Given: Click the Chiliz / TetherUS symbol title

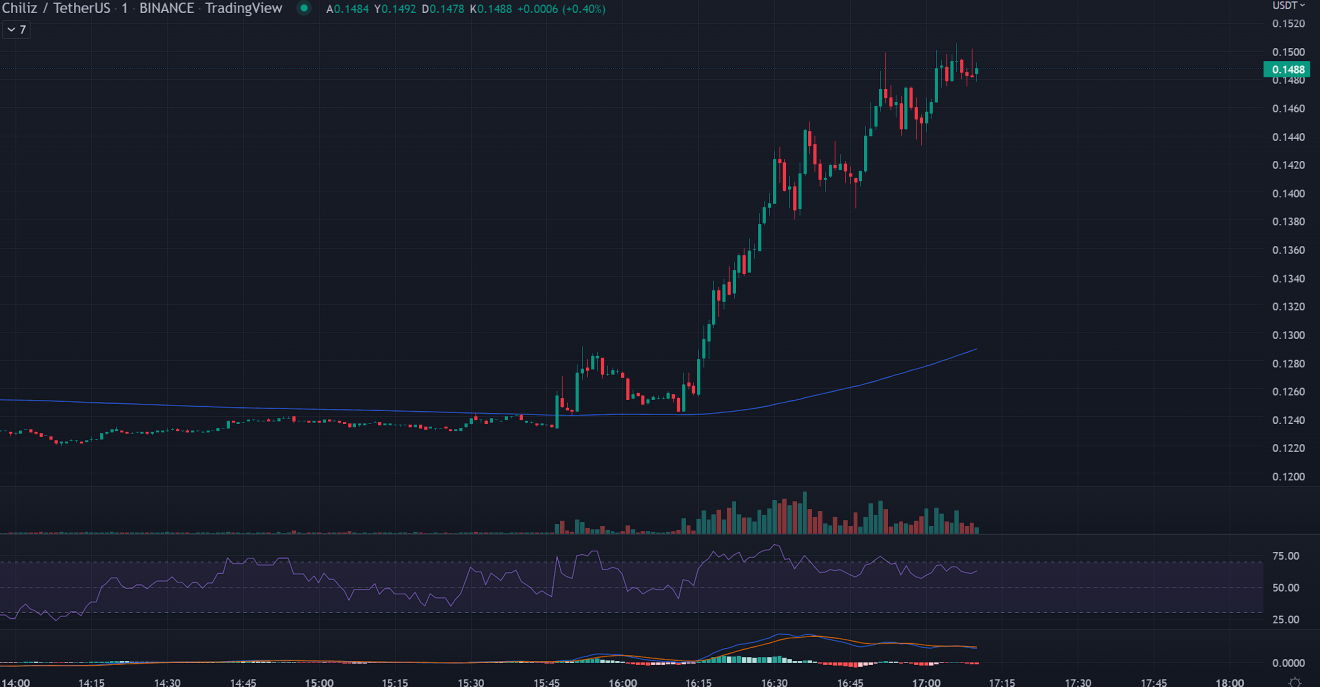Looking at the screenshot, I should 55,8.
